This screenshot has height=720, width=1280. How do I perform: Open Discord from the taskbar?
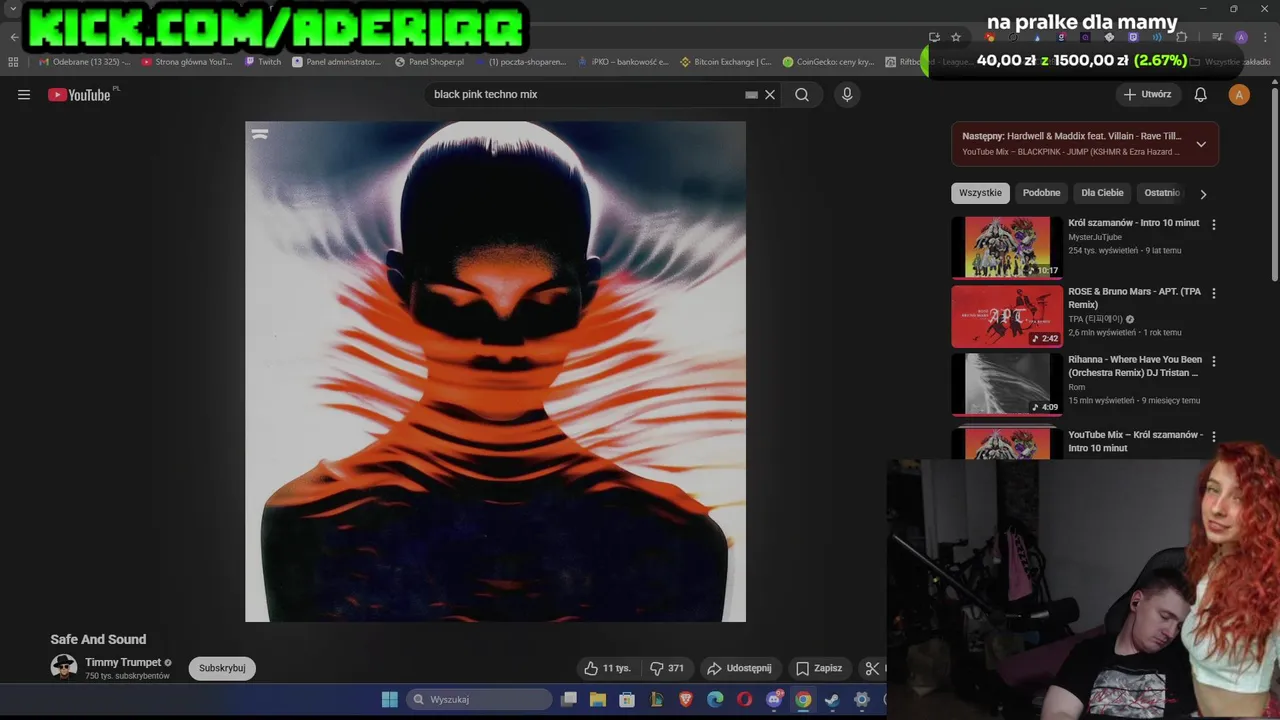[774, 699]
